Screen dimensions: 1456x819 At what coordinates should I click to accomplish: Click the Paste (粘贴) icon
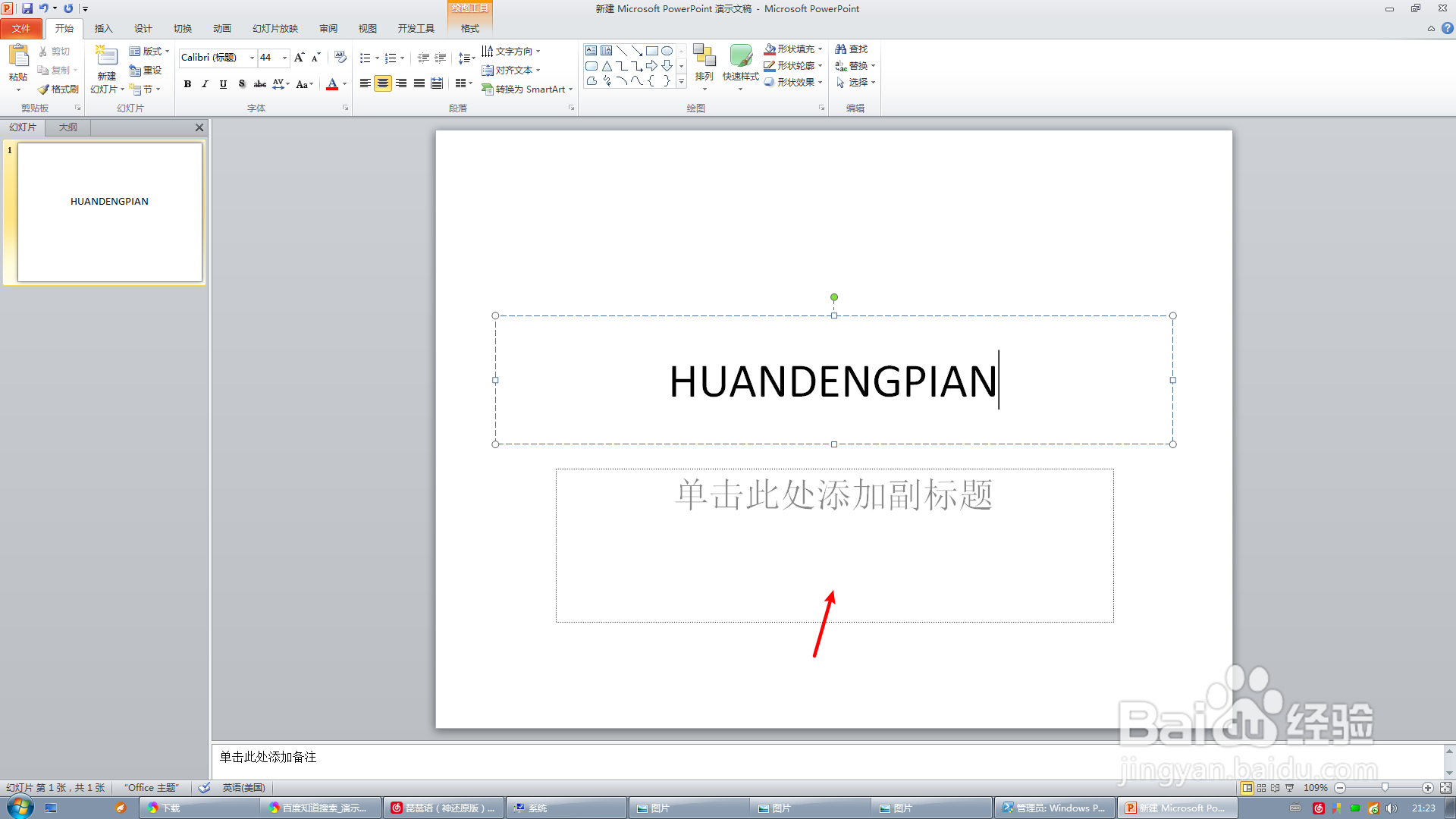[18, 56]
